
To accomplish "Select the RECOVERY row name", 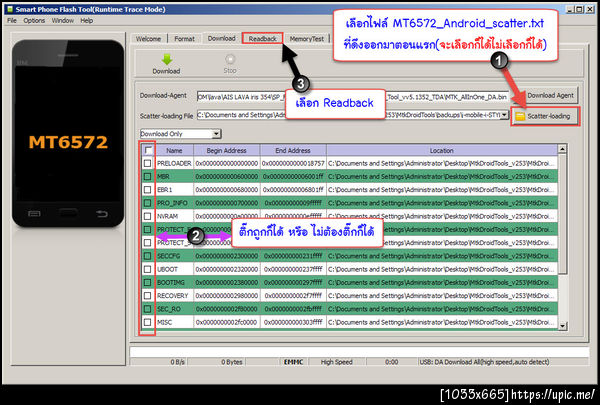I will (x=173, y=296).
